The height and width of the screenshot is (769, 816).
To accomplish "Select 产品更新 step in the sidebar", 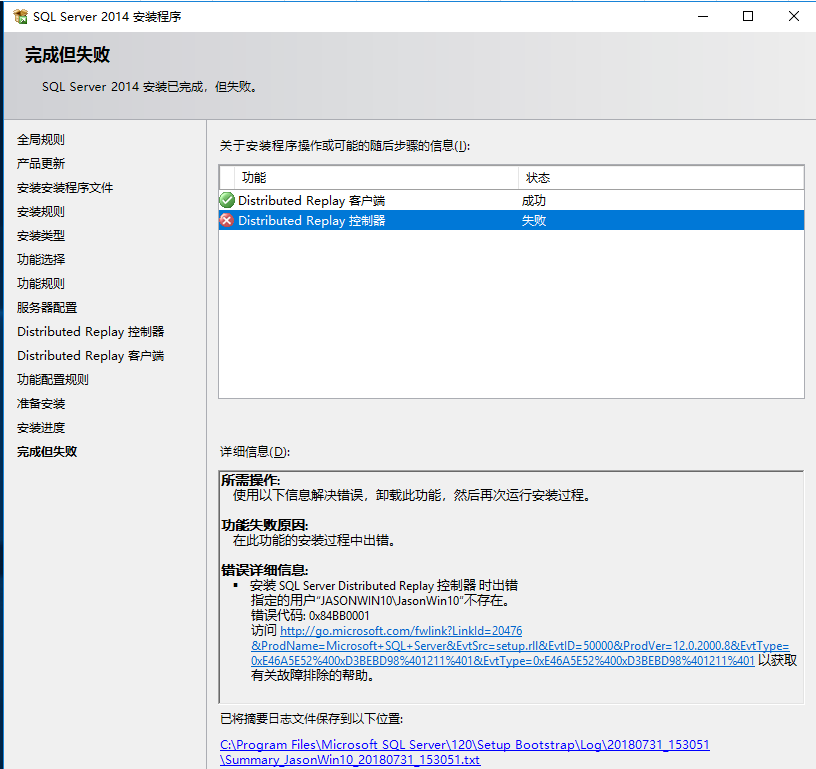I will point(41,163).
